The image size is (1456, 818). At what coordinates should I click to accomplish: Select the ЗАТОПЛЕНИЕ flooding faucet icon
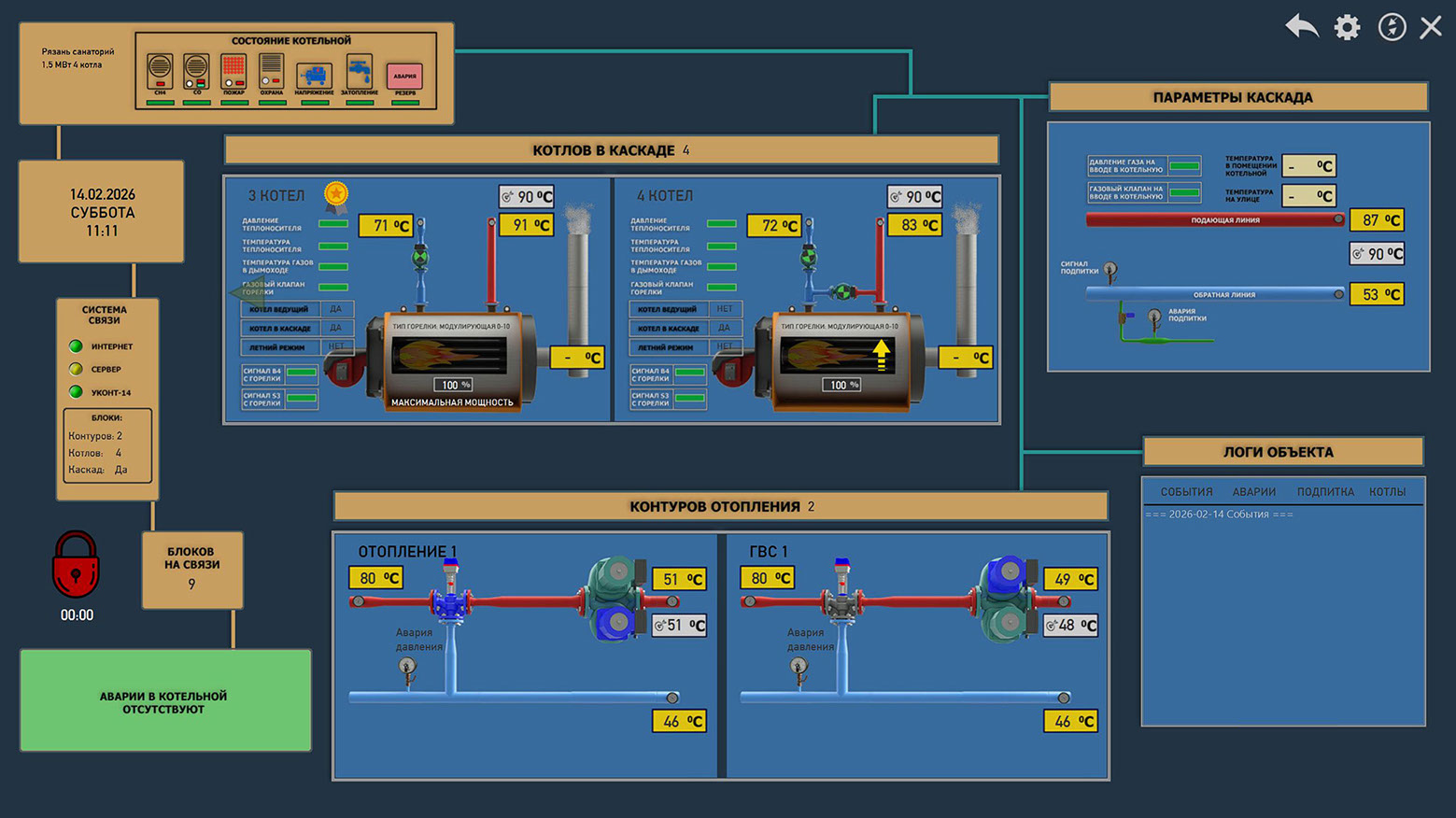(x=359, y=71)
